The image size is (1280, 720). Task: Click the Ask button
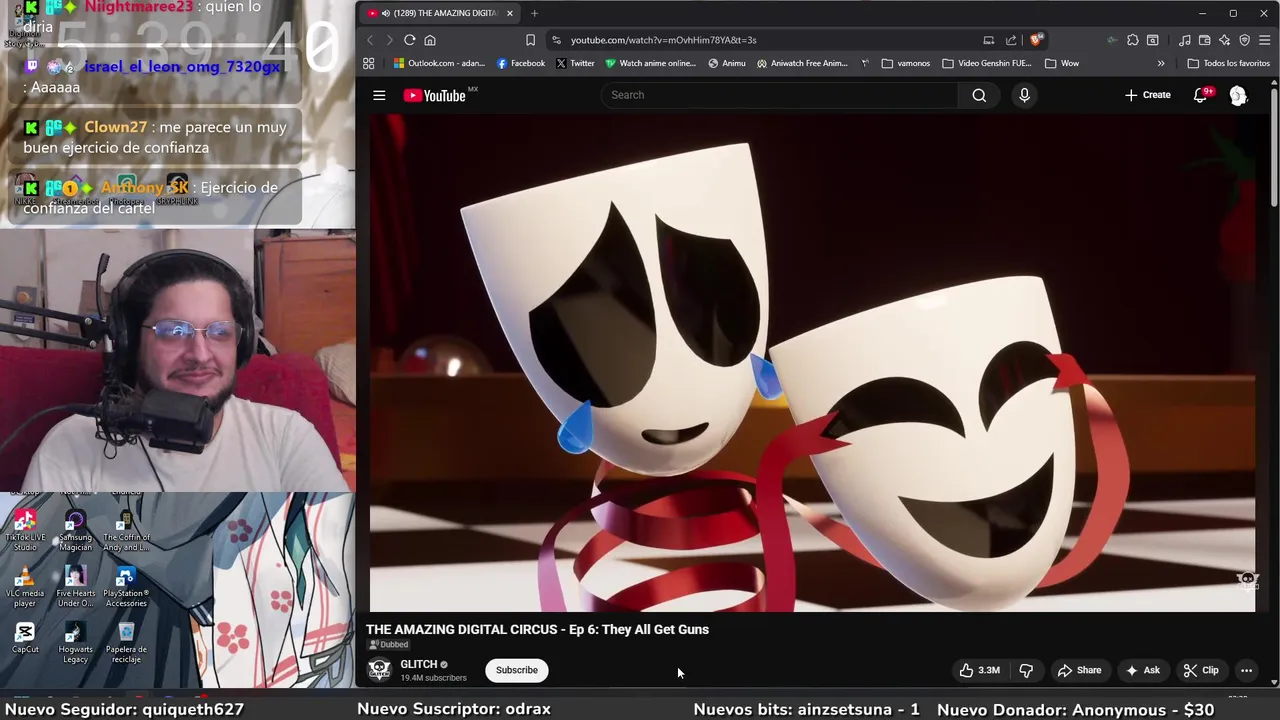tap(1143, 670)
